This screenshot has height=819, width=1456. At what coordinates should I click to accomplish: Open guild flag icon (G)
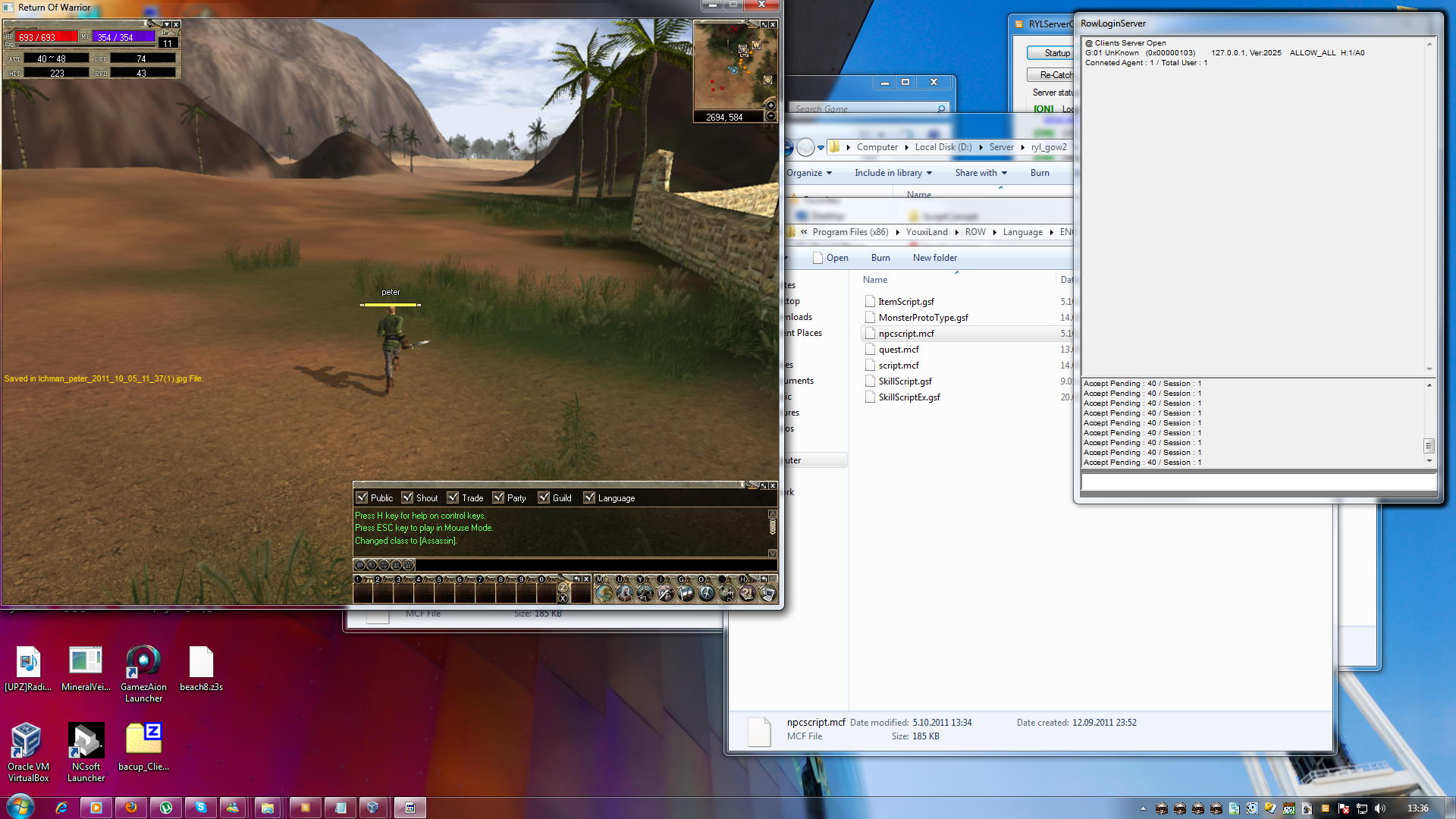tap(686, 593)
